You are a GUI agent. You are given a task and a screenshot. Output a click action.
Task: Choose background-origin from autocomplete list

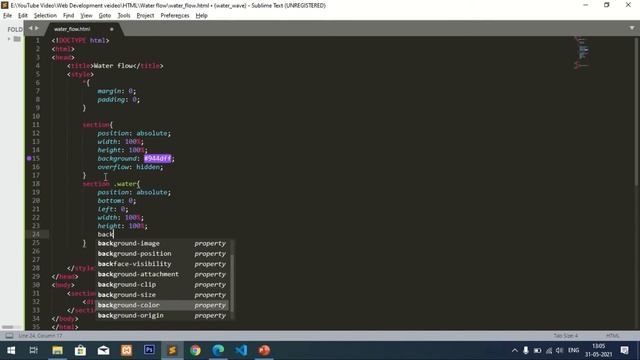tap(162, 316)
